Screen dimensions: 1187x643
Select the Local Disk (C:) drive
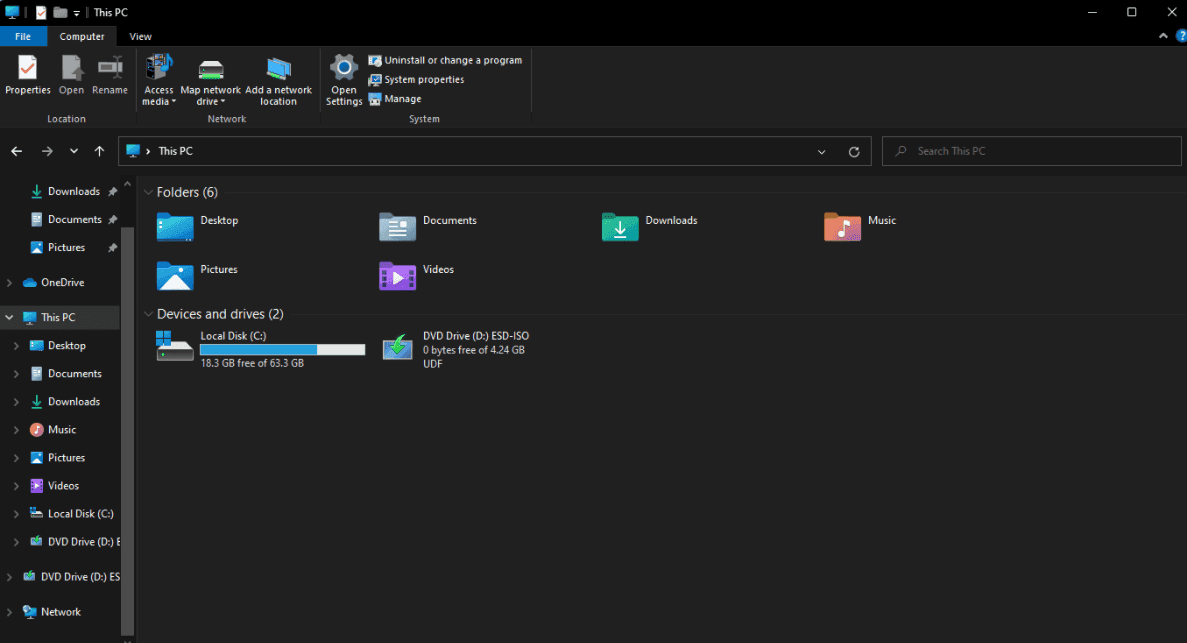(x=260, y=349)
